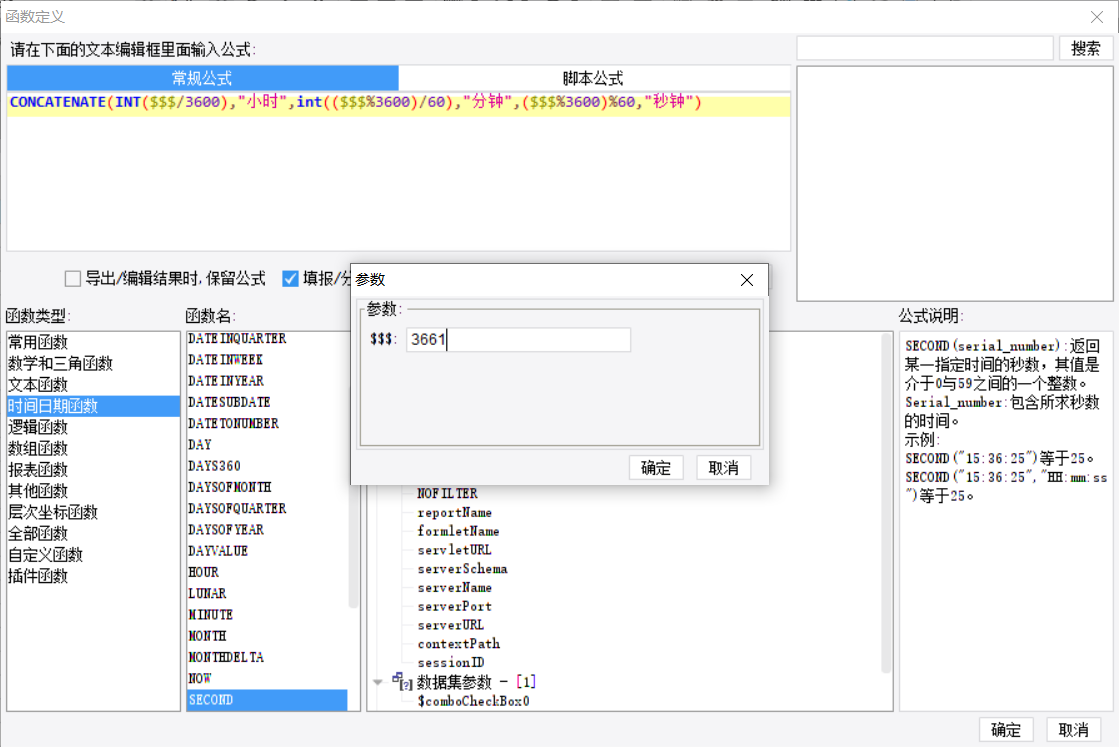Viewport: 1119px width, 747px height.
Task: Select LUNAR function
Action: [267, 594]
